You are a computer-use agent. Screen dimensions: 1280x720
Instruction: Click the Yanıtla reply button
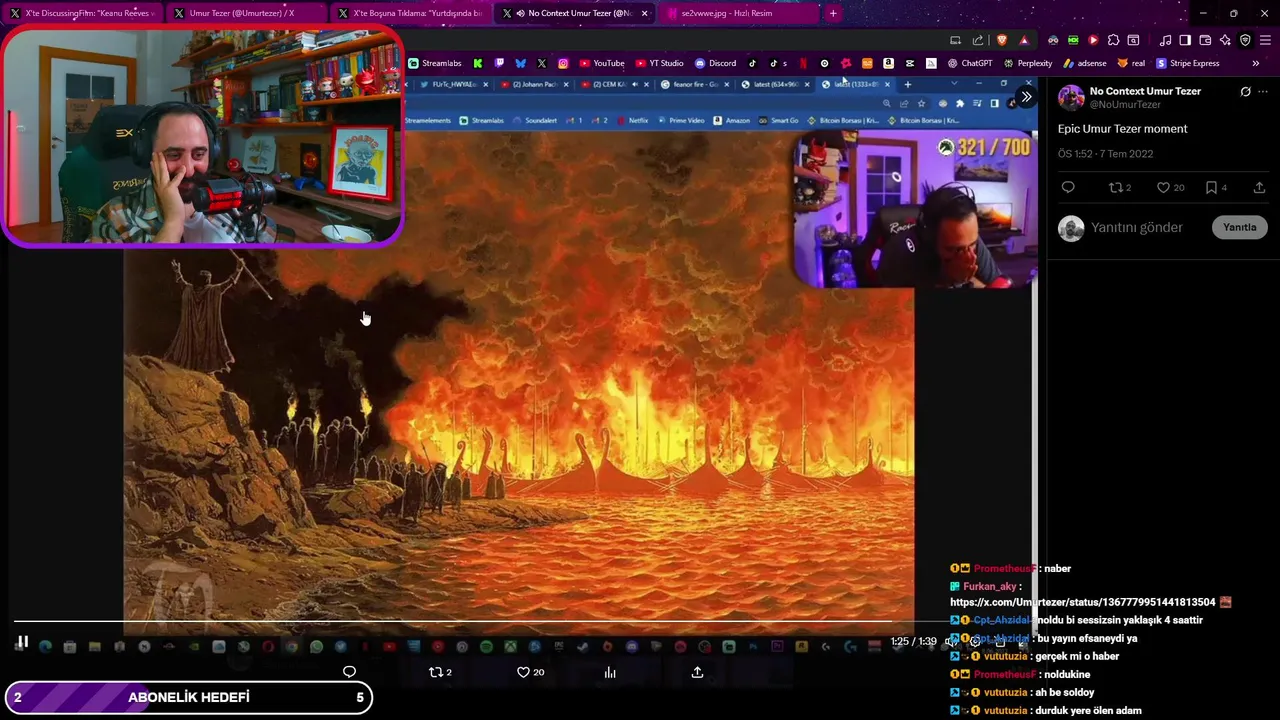tap(1239, 227)
